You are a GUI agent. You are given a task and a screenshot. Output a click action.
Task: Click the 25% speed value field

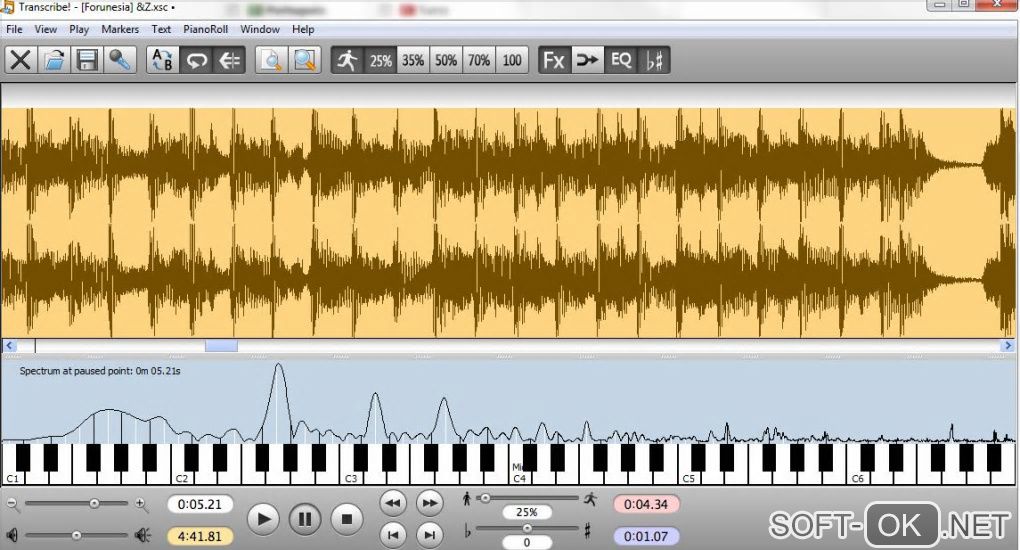(x=527, y=512)
